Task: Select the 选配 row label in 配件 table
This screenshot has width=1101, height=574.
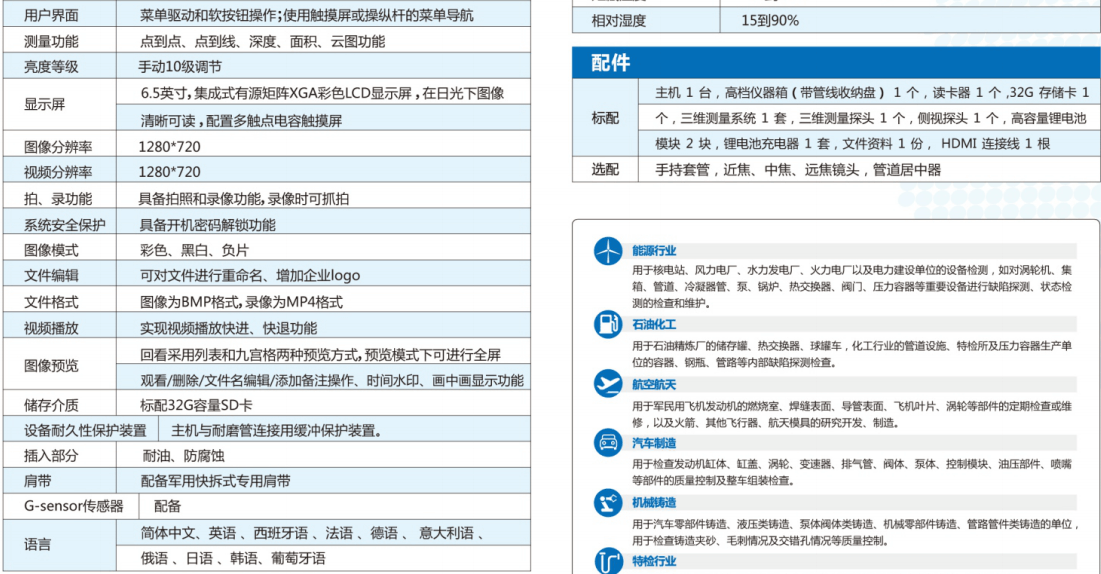Action: (x=605, y=170)
